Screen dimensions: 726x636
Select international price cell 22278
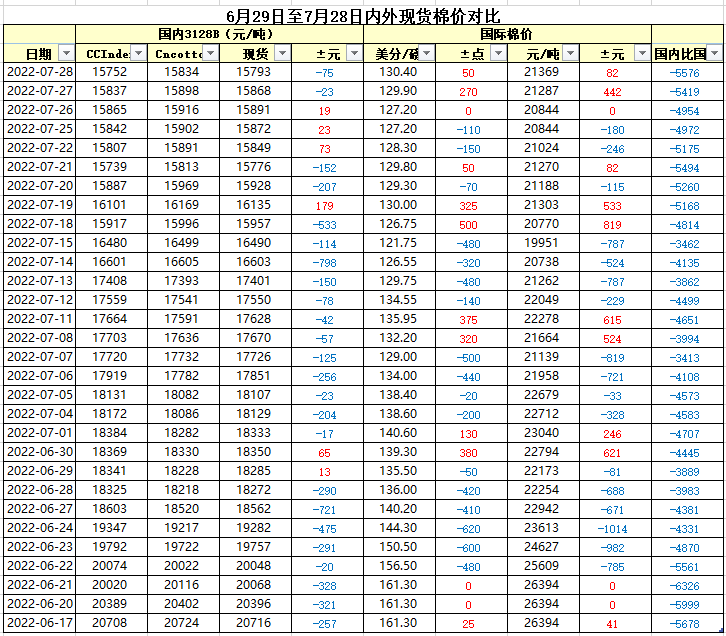pos(544,319)
